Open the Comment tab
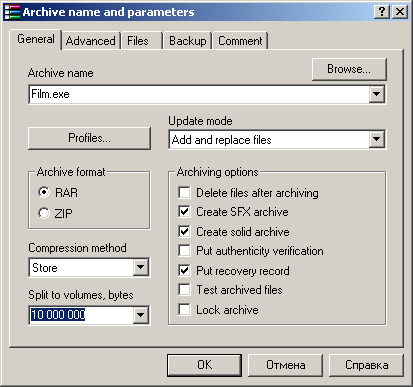 coord(240,41)
